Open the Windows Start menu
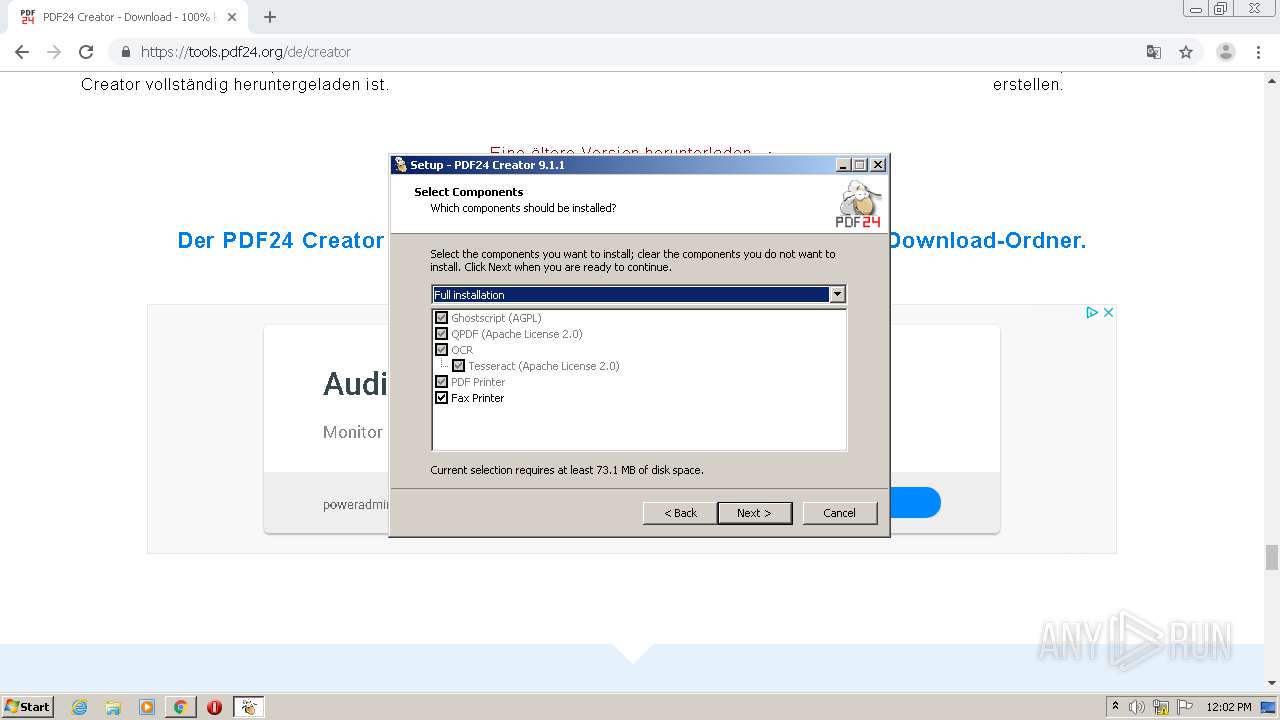 pyautogui.click(x=28, y=706)
